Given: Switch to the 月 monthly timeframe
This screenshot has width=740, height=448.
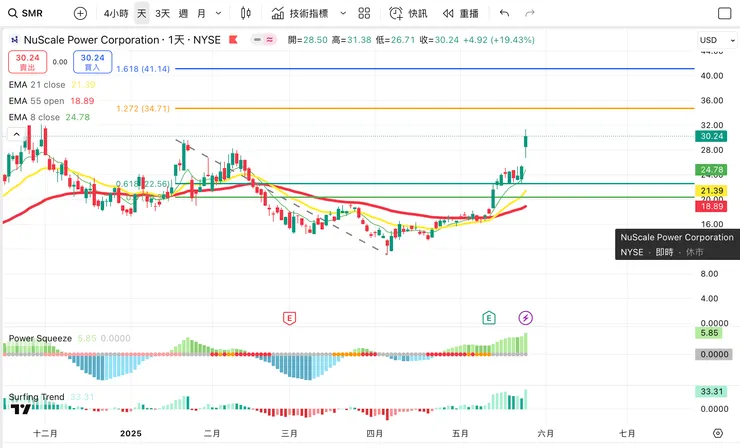Looking at the screenshot, I should (201, 13).
